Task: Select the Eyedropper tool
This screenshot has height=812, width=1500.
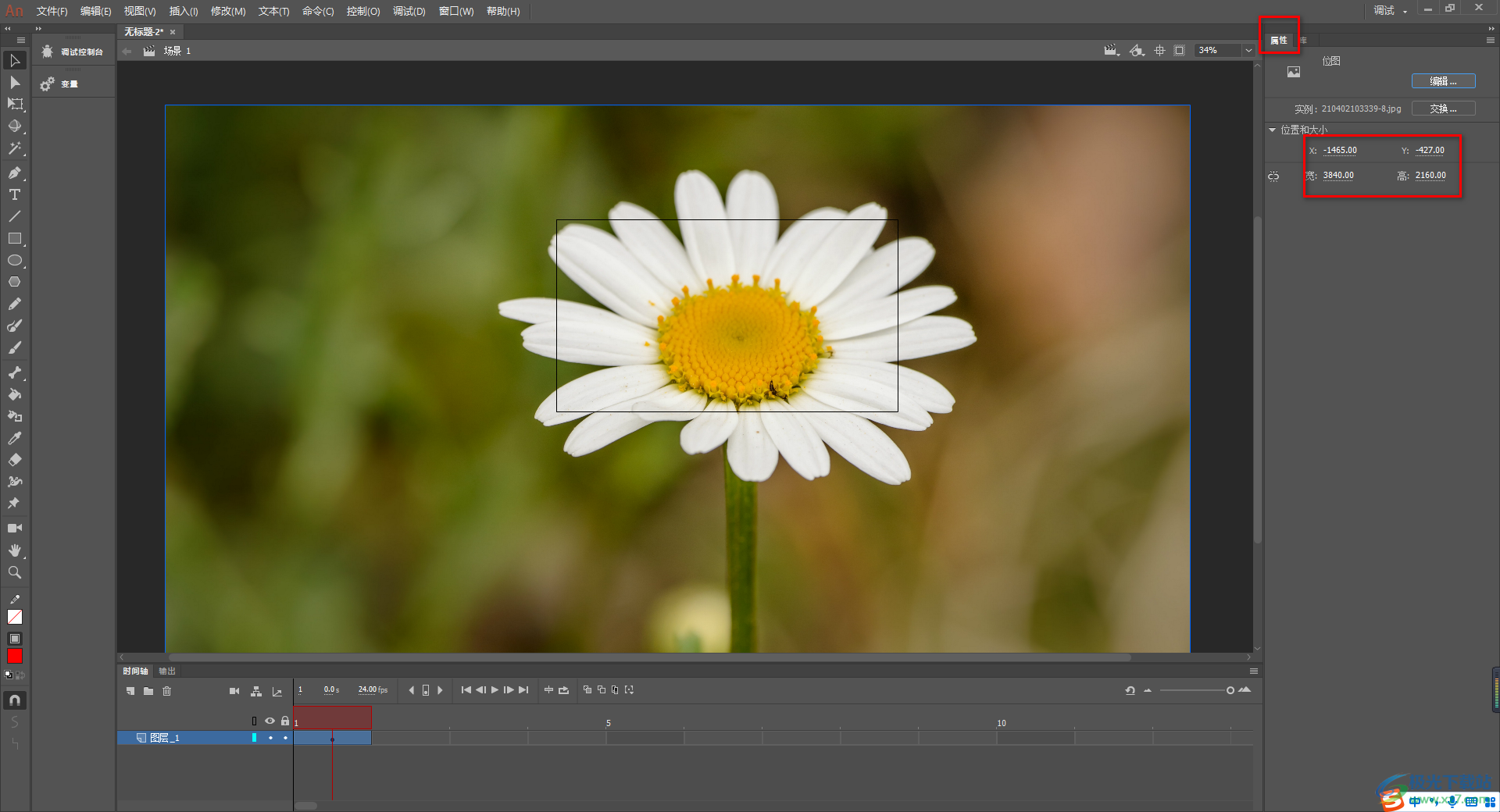Action: [15, 438]
